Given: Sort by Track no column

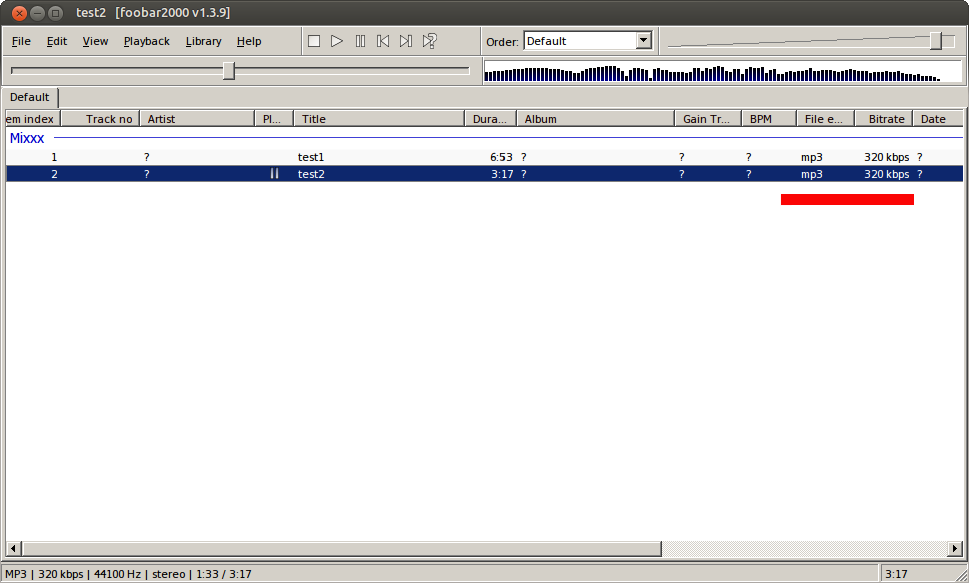Looking at the screenshot, I should (100, 119).
